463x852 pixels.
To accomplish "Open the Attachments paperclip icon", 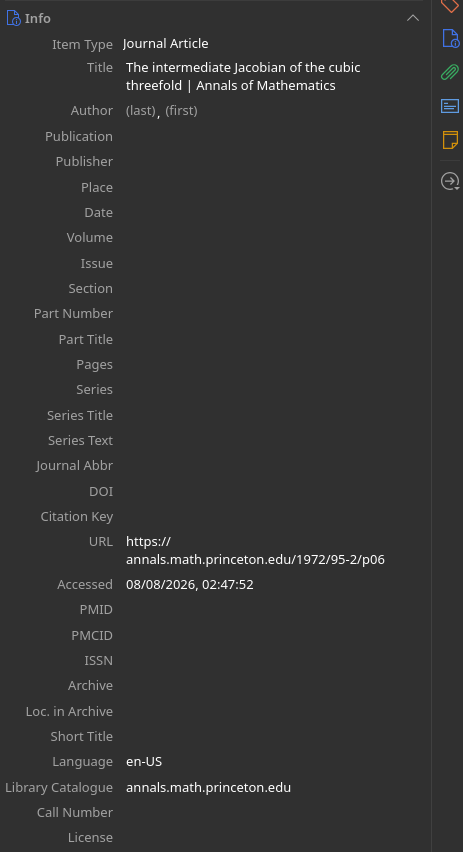I will (450, 72).
